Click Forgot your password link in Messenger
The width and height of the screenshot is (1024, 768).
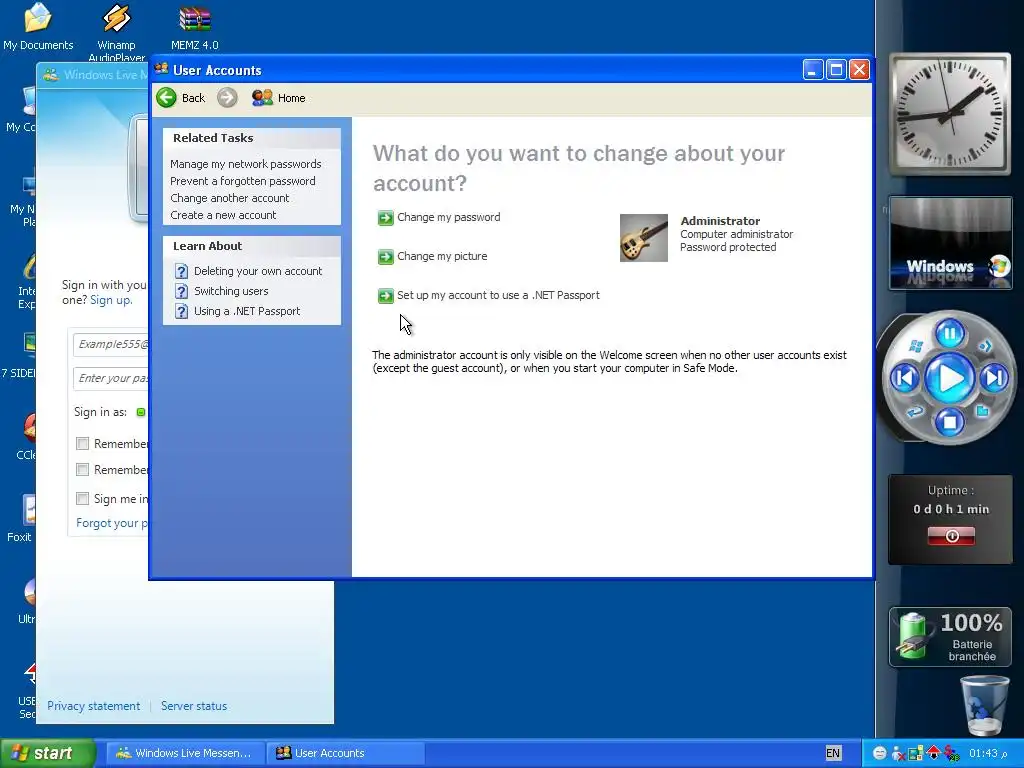(112, 523)
